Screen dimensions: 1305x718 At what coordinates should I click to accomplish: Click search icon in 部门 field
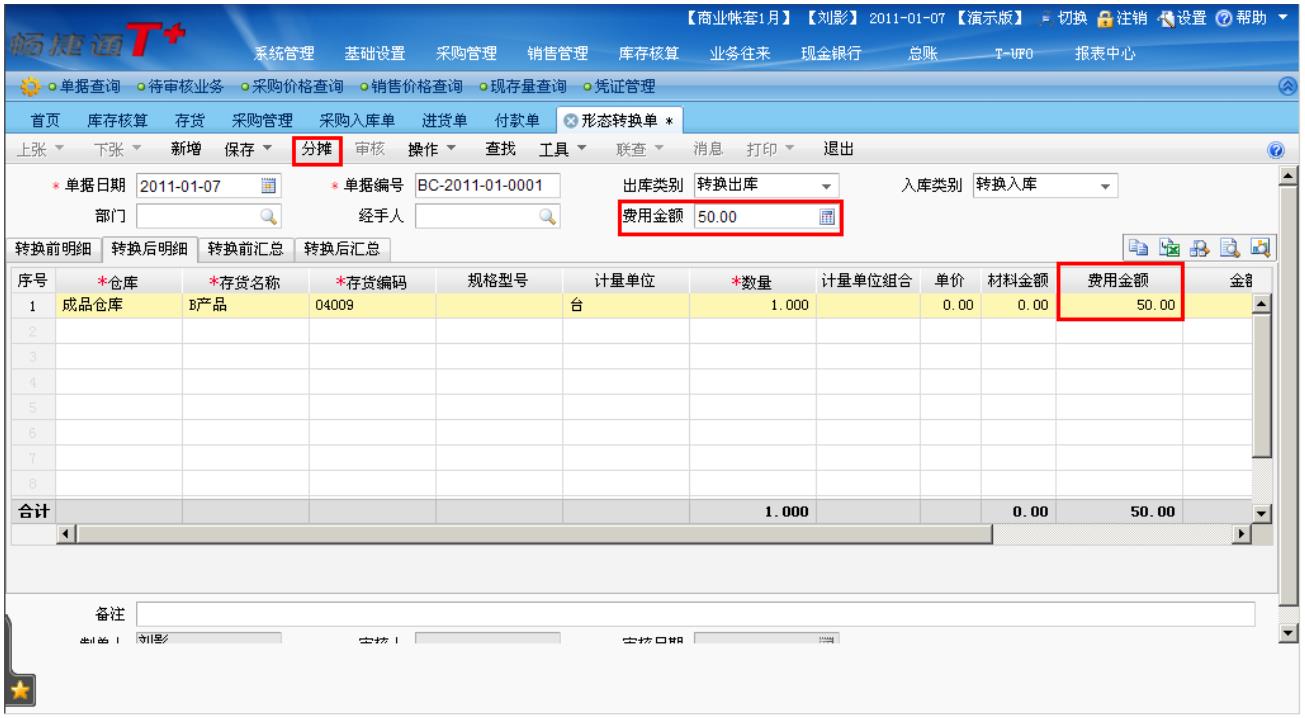[268, 213]
